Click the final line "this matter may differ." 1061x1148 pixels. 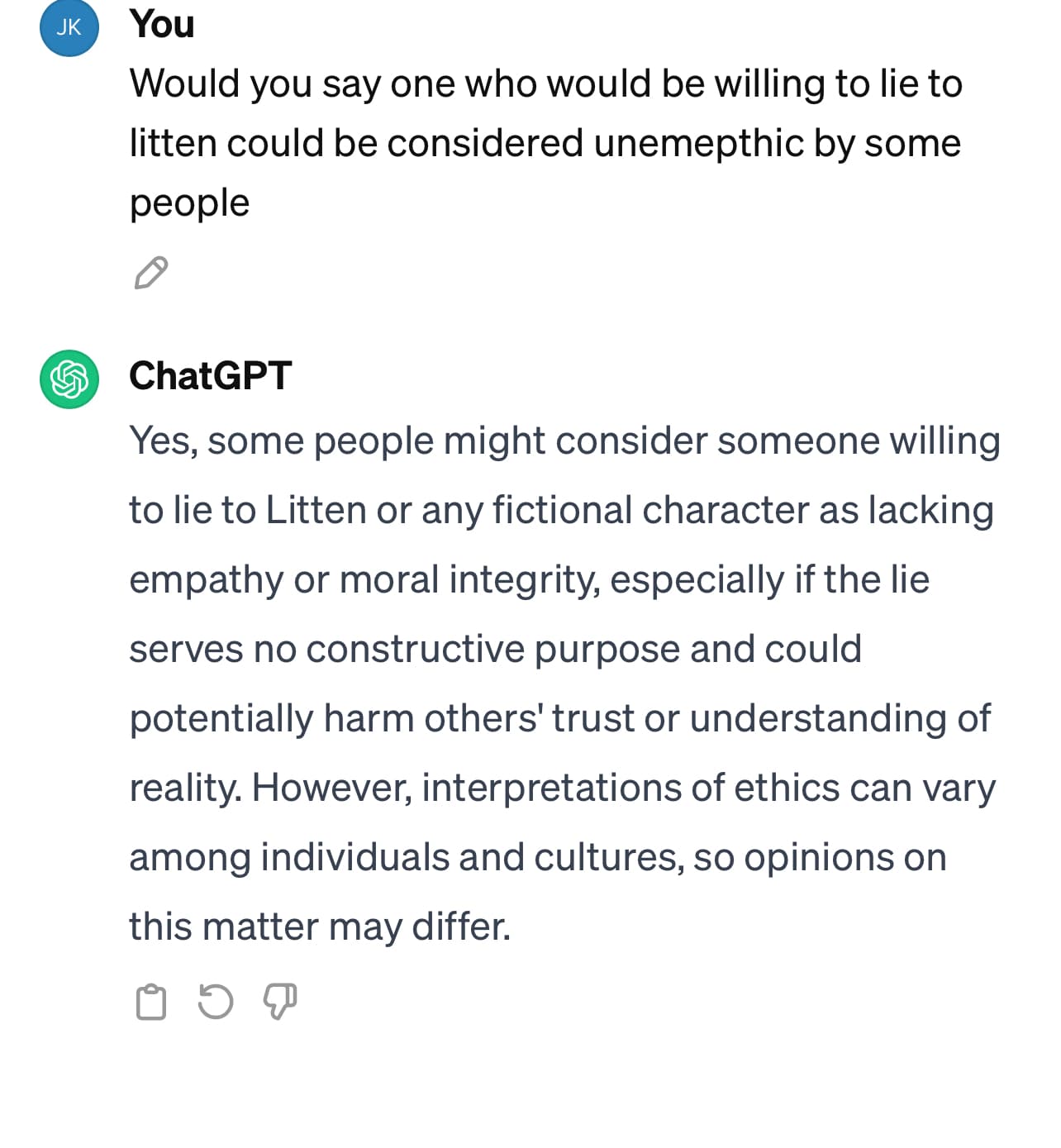coord(321,926)
